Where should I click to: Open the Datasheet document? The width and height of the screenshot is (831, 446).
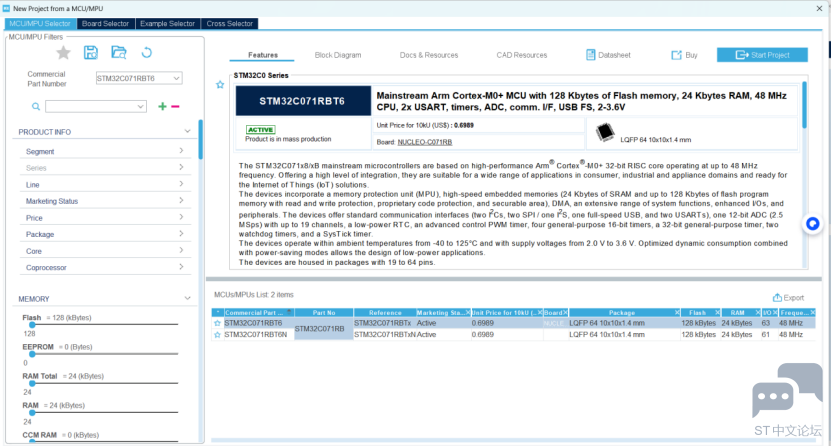(608, 55)
